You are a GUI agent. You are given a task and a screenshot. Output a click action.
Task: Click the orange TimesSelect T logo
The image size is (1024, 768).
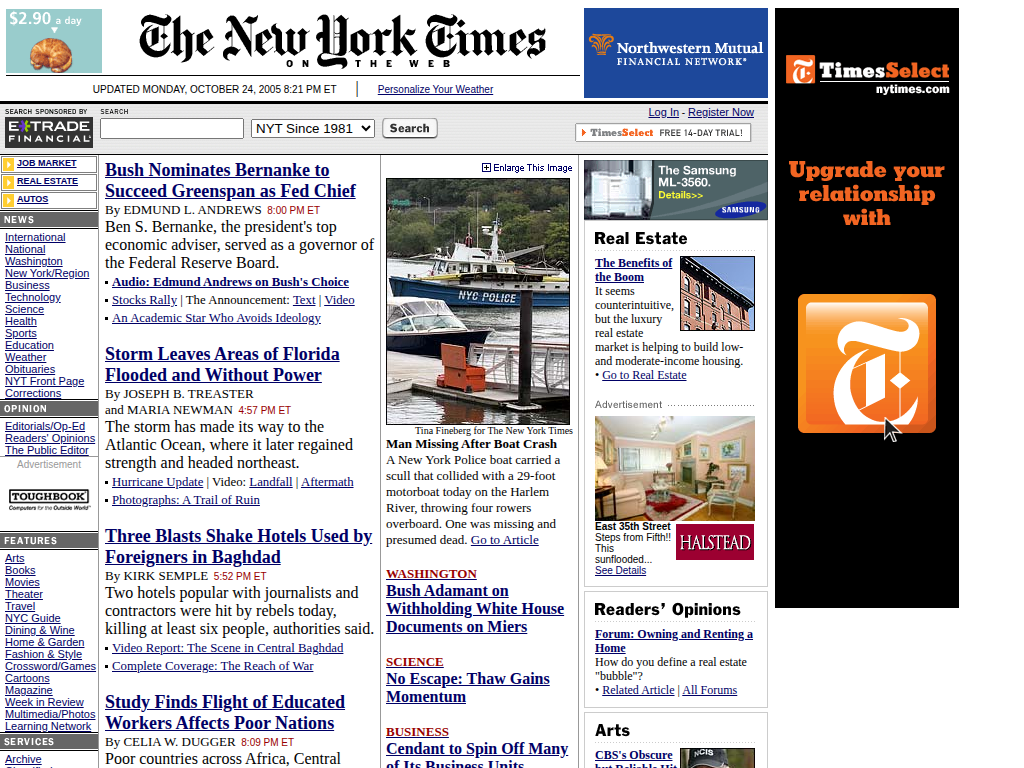tap(866, 363)
